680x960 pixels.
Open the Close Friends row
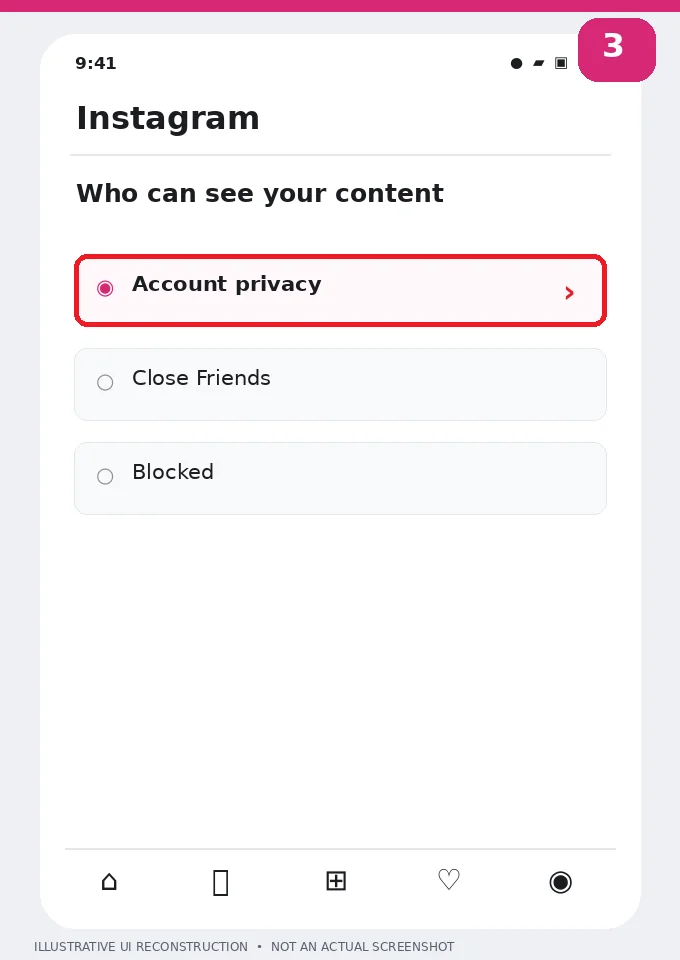click(340, 384)
